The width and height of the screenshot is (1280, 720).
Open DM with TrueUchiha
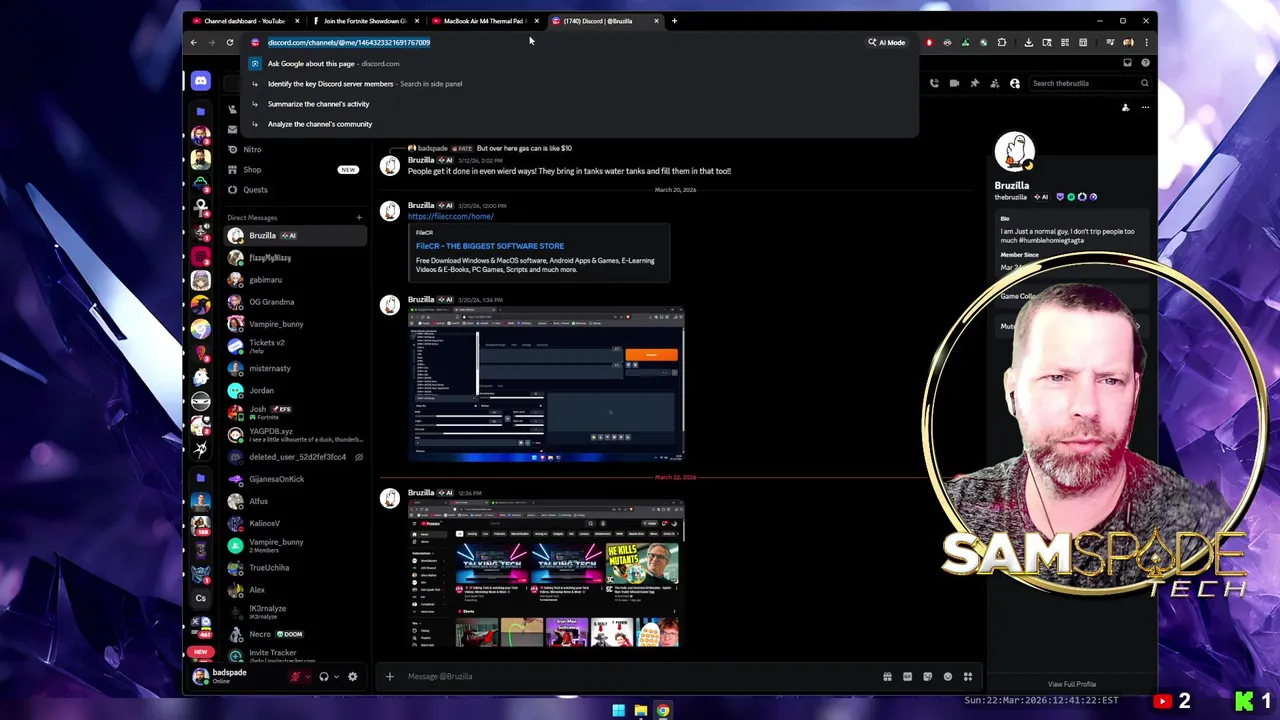point(295,568)
